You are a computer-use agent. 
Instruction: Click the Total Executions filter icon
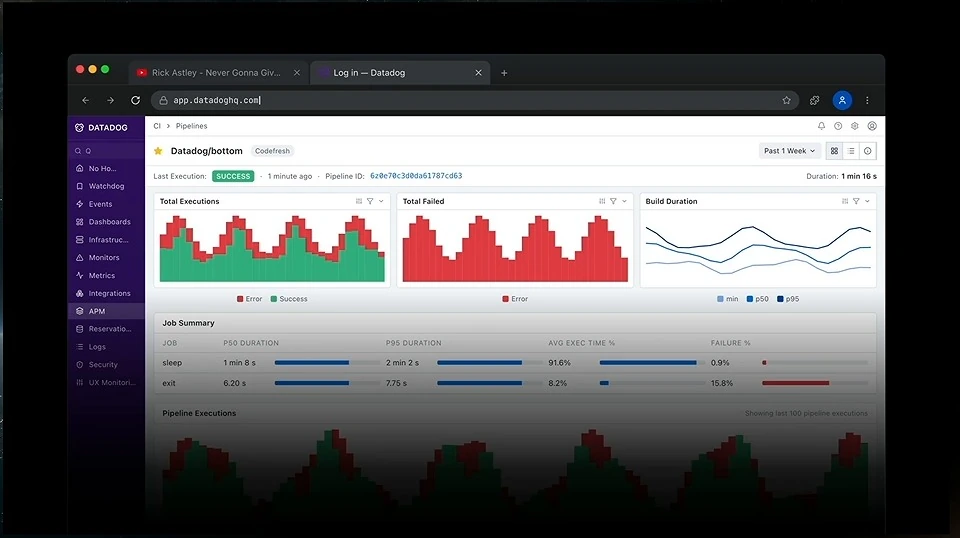[x=370, y=201]
